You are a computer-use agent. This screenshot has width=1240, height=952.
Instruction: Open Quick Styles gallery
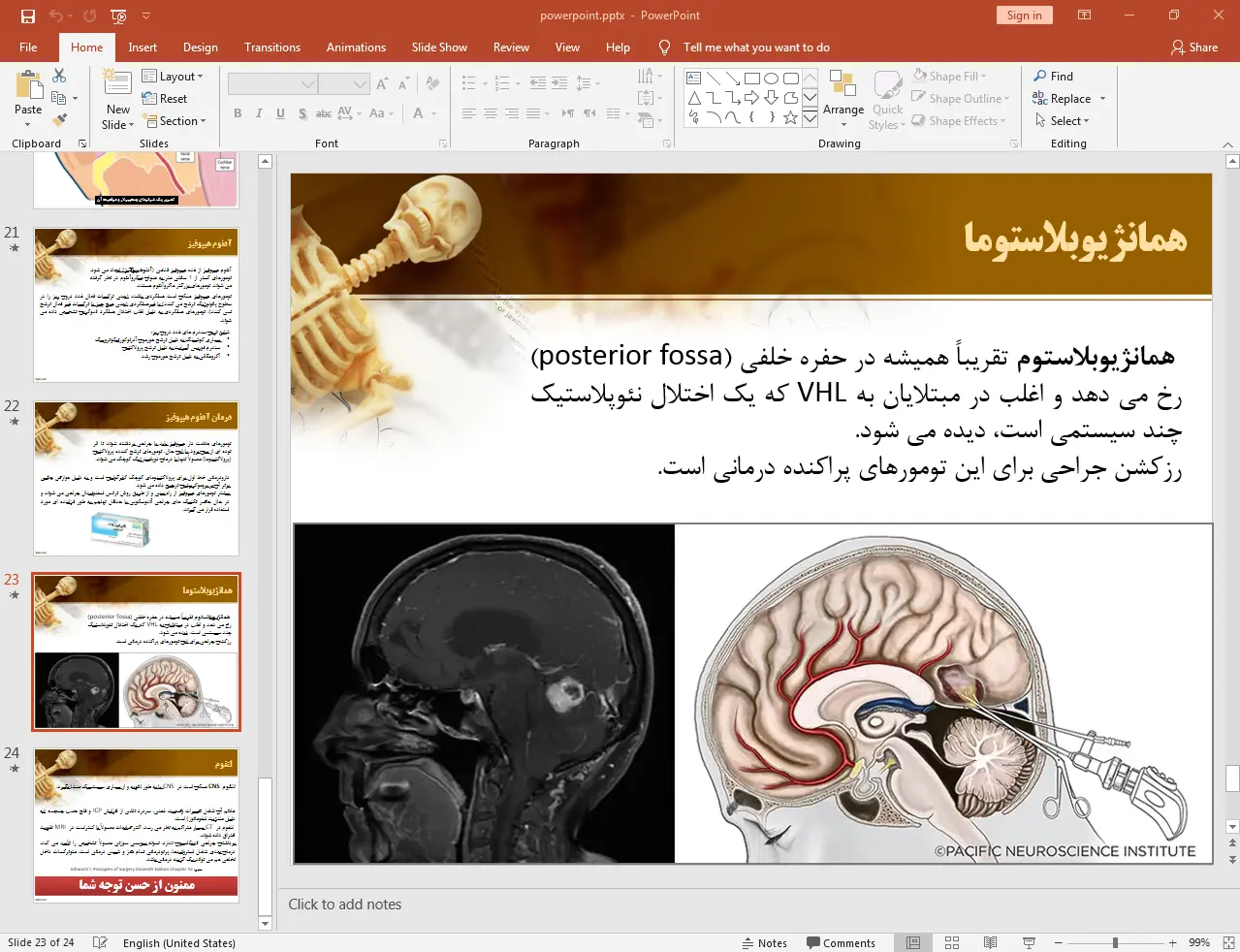887,99
